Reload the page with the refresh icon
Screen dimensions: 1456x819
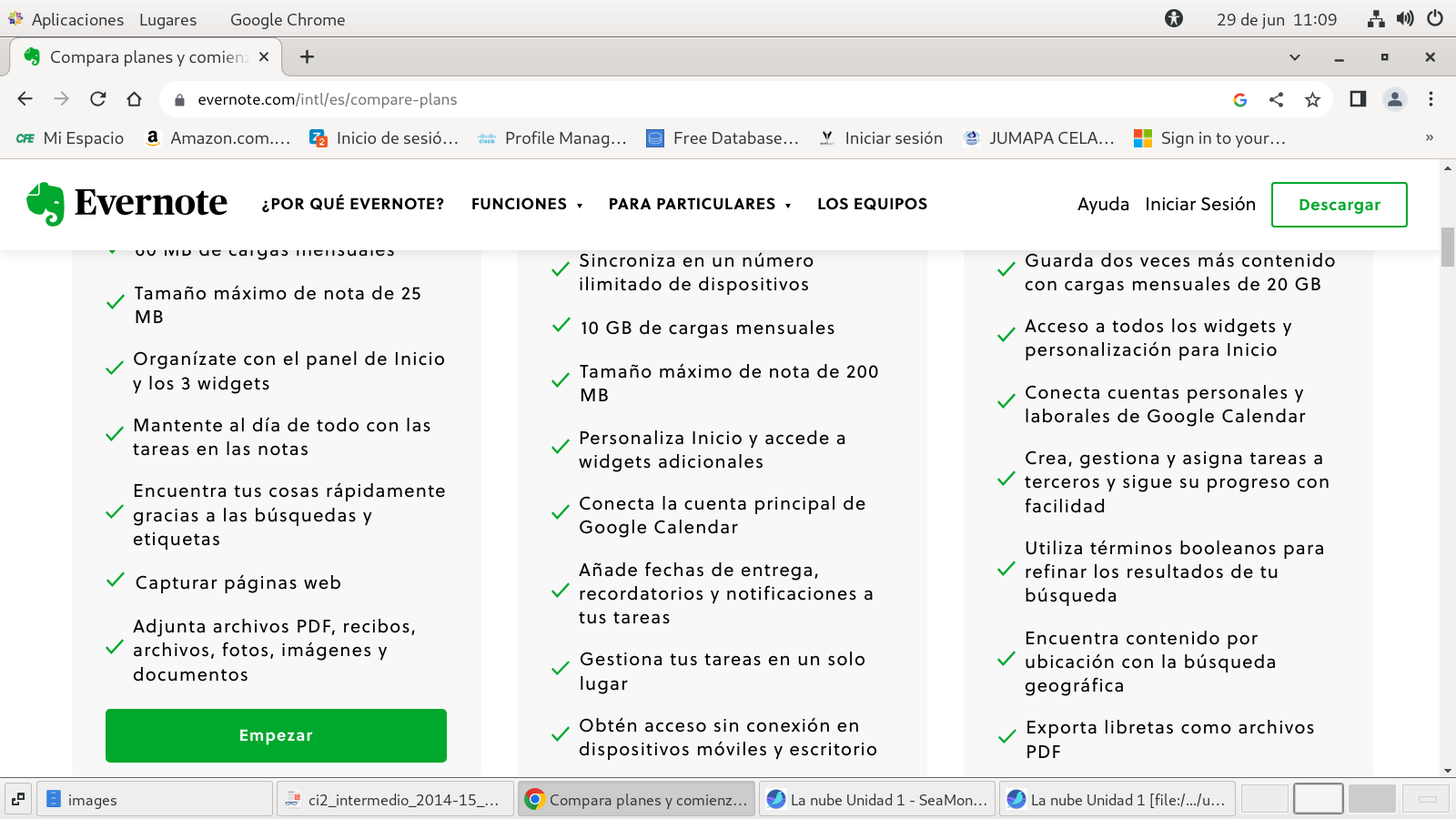pyautogui.click(x=98, y=99)
